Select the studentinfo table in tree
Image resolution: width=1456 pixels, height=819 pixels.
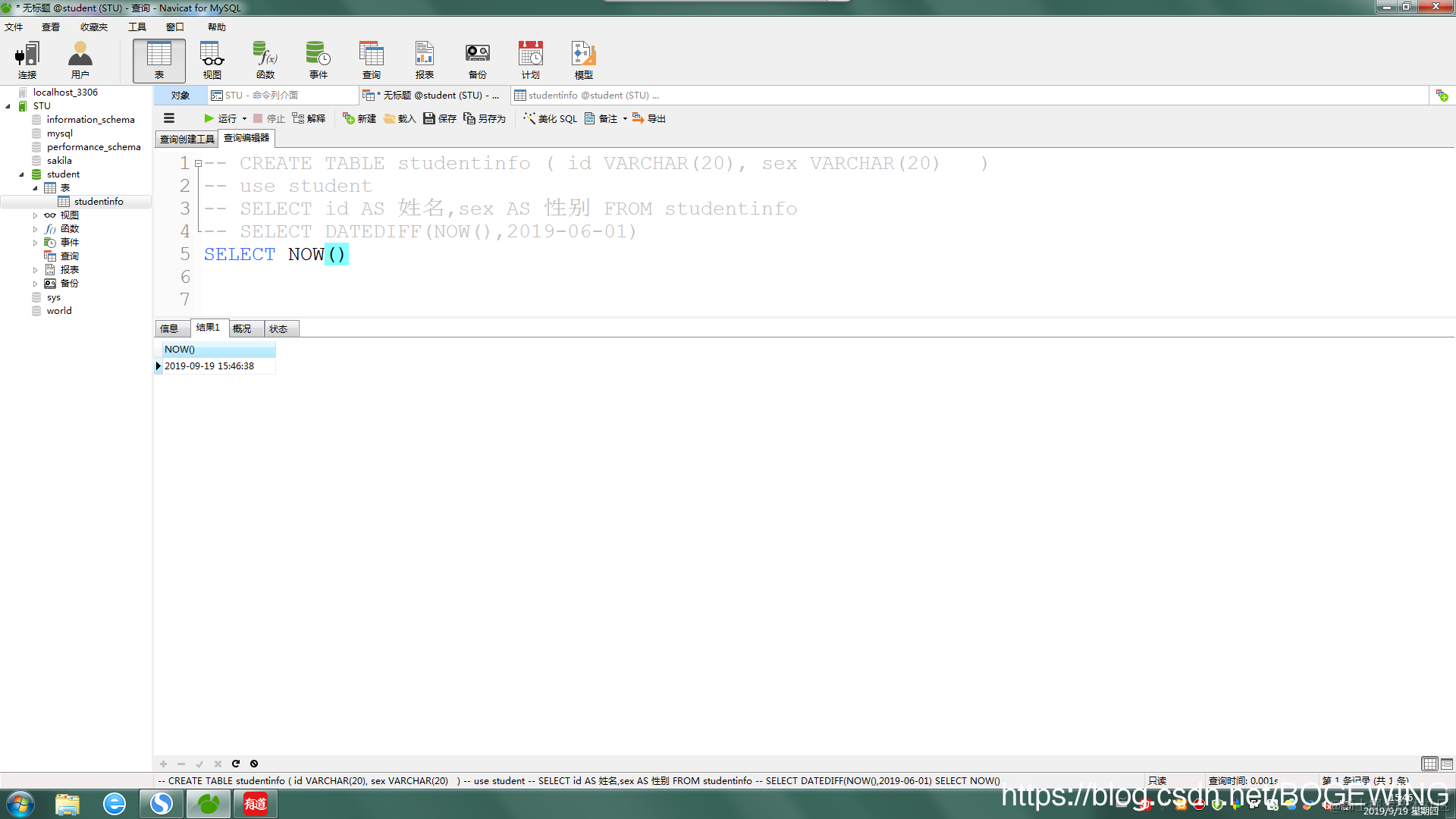[x=99, y=201]
